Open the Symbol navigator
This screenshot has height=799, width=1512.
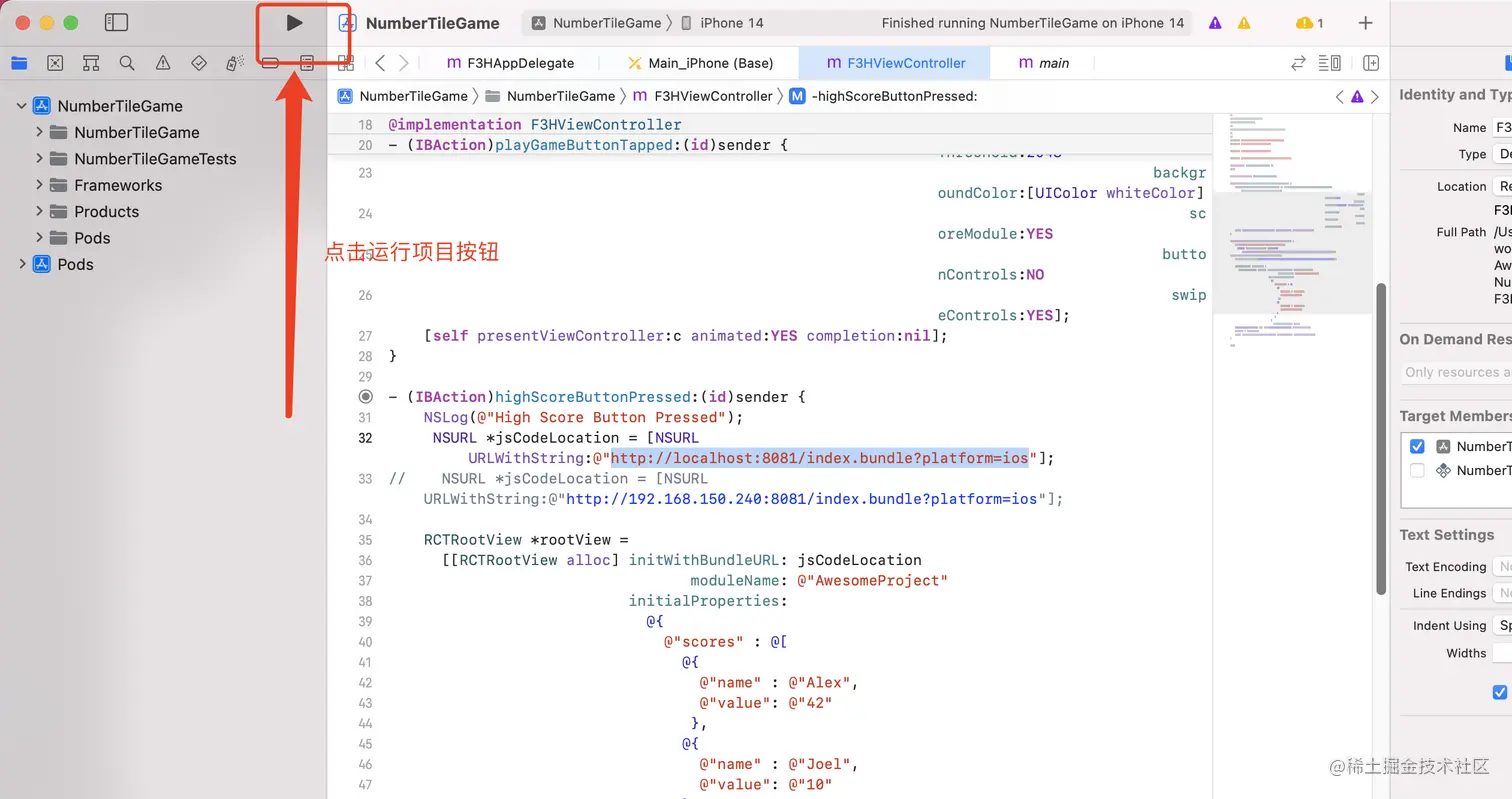point(91,63)
